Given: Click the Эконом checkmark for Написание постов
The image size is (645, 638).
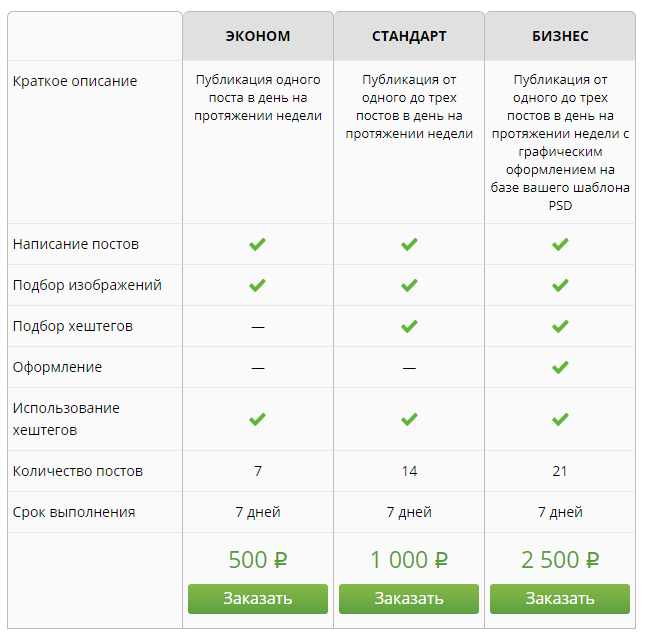Looking at the screenshot, I should click(258, 244).
